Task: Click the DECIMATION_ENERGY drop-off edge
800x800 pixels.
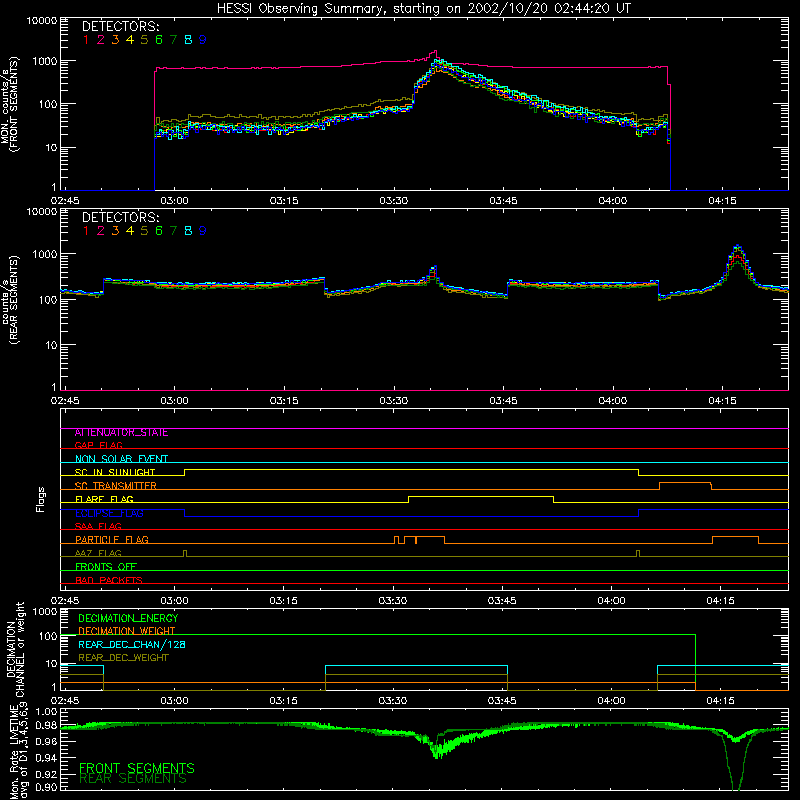Action: 695,662
